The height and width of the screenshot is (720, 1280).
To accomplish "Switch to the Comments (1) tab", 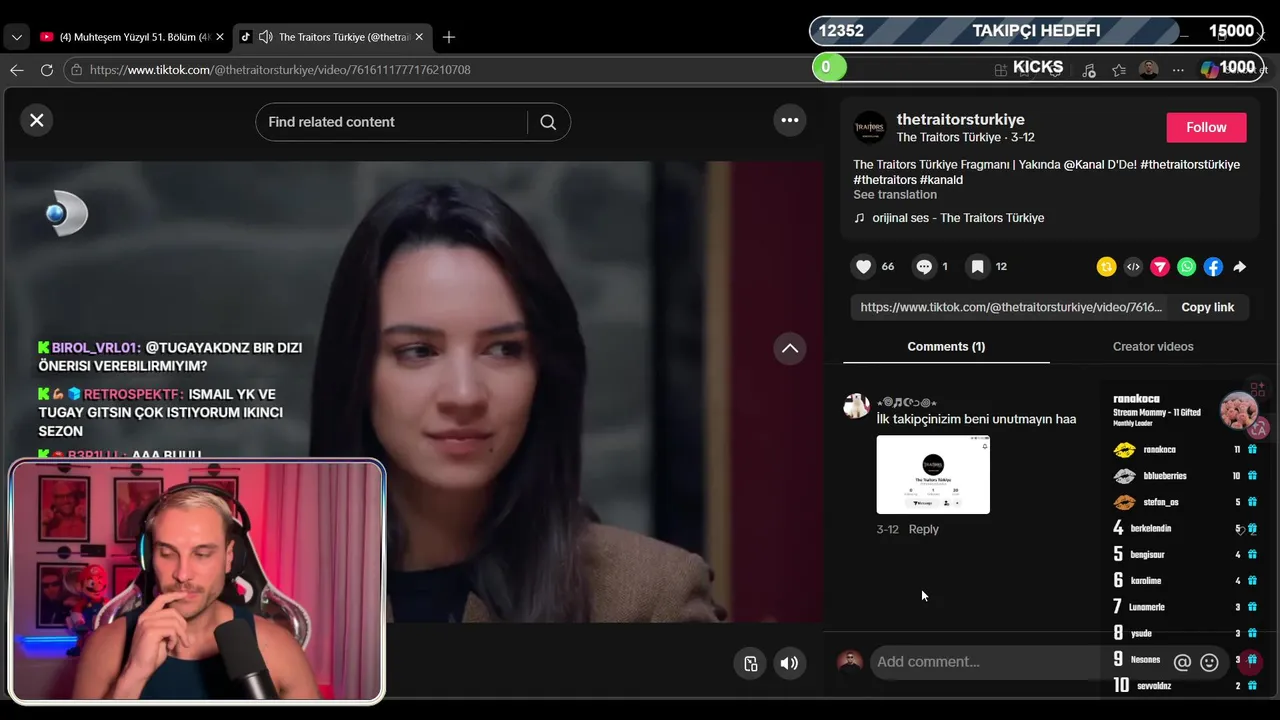I will click(946, 346).
